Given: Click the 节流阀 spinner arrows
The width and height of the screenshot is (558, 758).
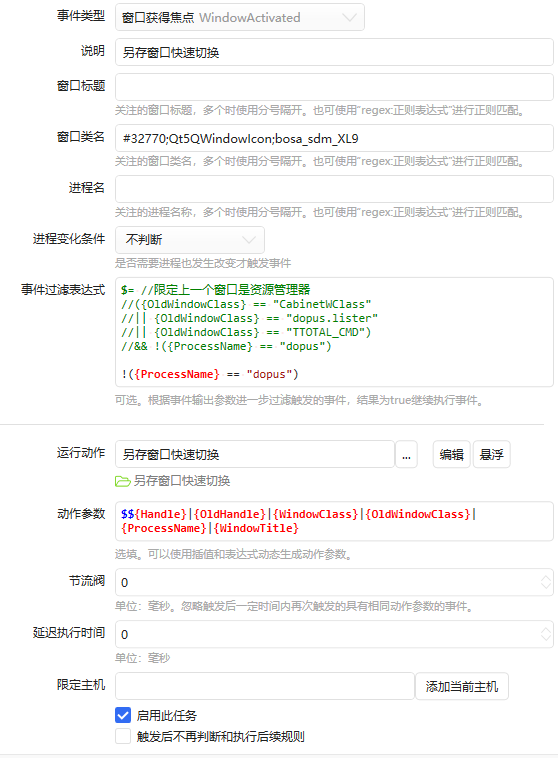Looking at the screenshot, I should pos(545,582).
